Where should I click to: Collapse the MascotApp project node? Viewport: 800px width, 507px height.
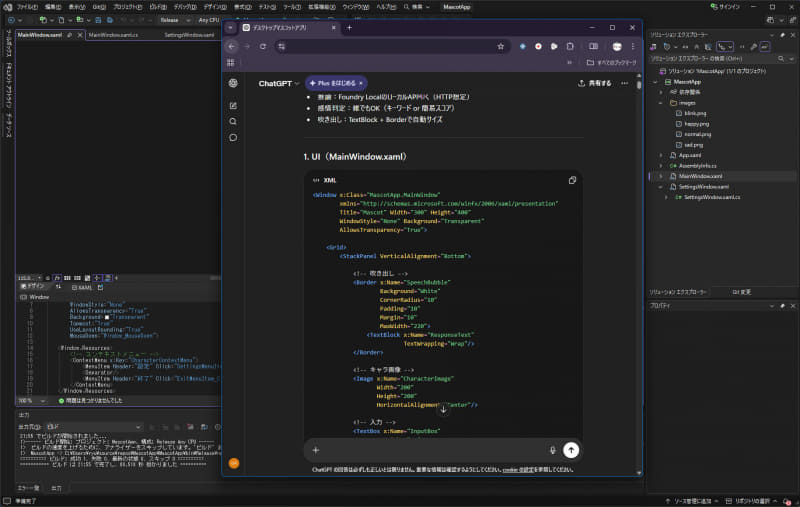coord(656,82)
